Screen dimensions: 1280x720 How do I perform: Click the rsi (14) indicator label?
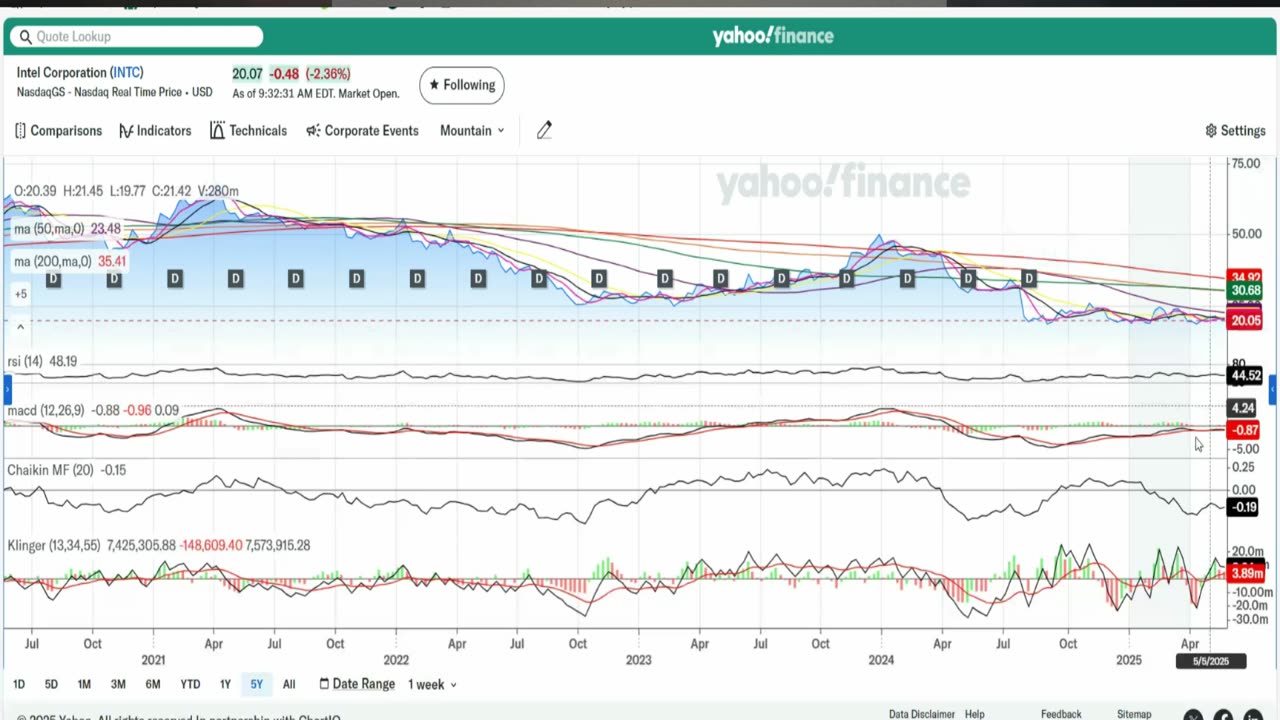pyautogui.click(x=27, y=362)
